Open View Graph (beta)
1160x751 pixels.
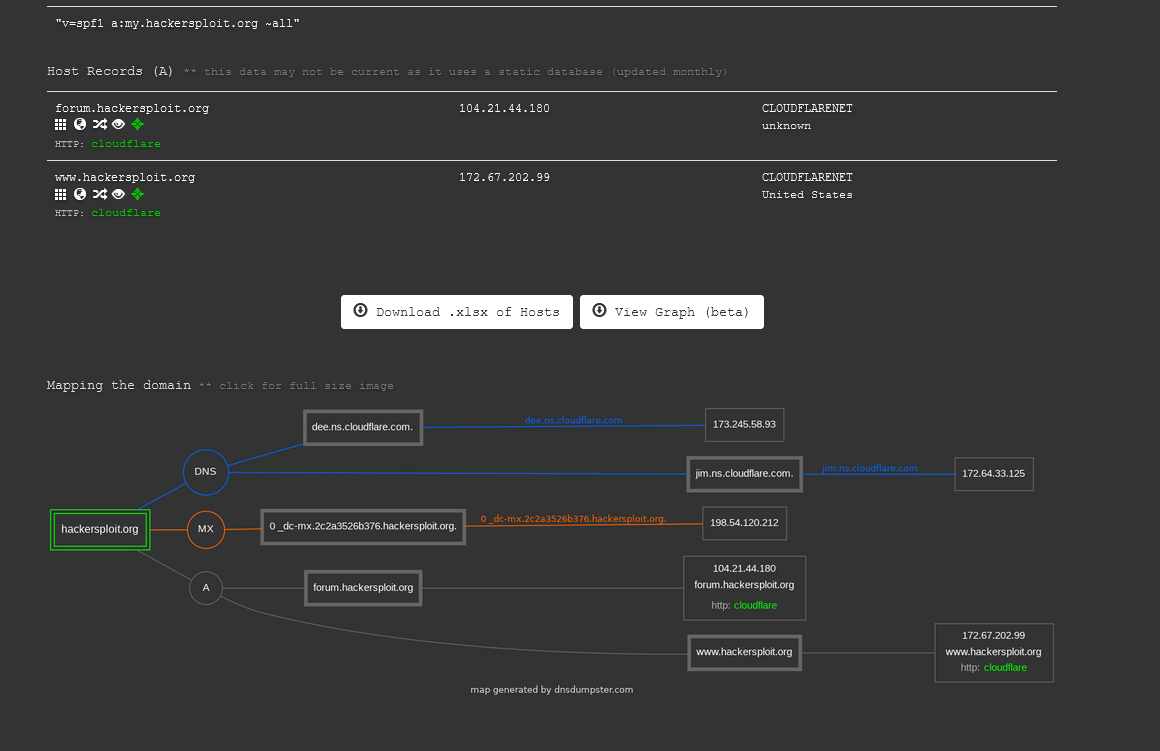click(672, 312)
